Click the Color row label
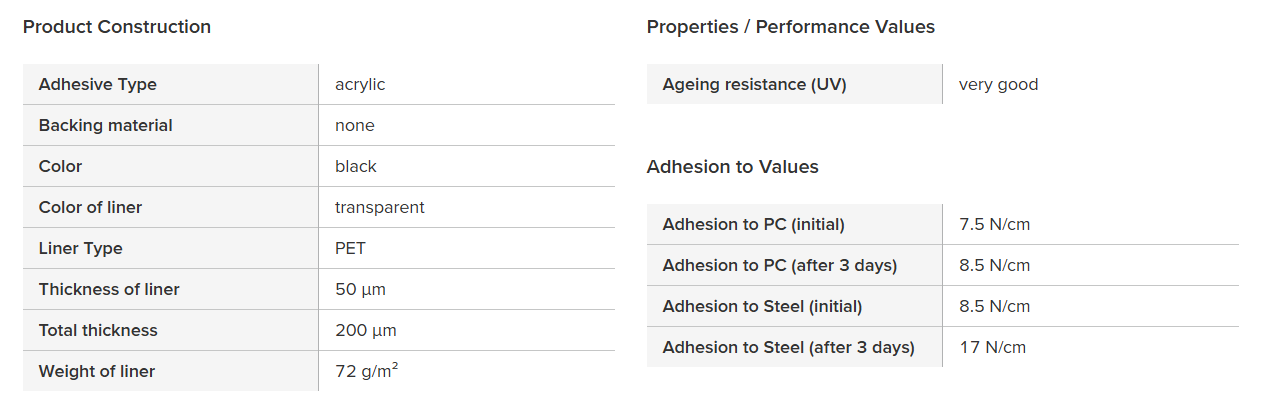Image resolution: width=1274 pixels, height=418 pixels. click(60, 166)
